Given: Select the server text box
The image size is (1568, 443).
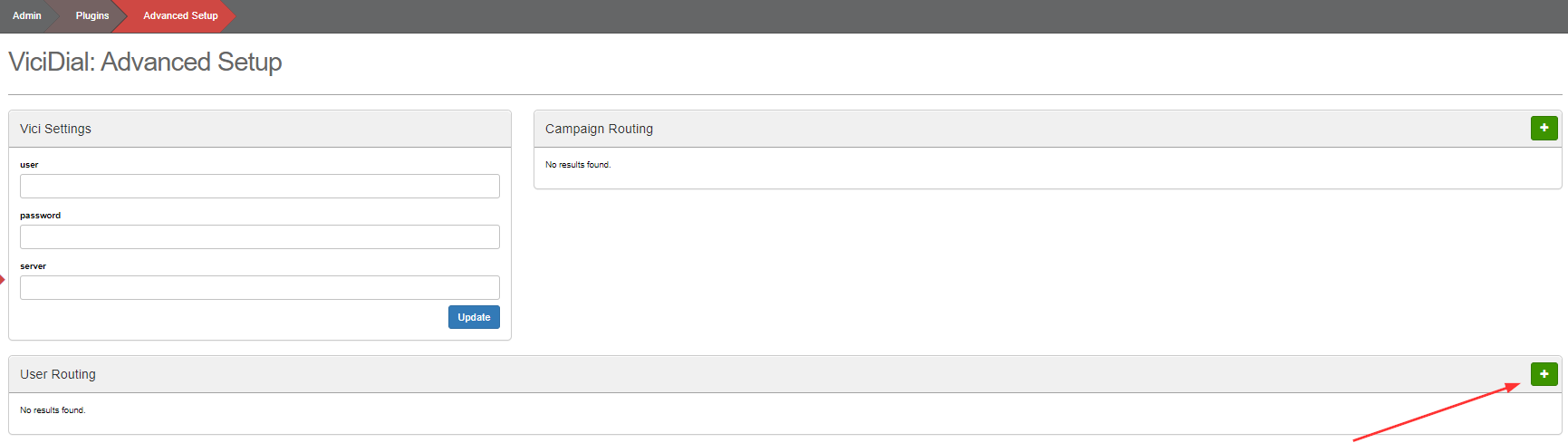Looking at the screenshot, I should click(259, 288).
